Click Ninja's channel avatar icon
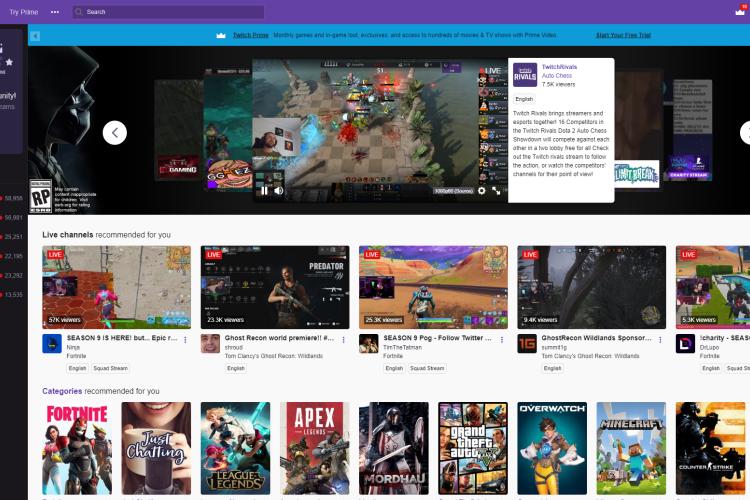The height and width of the screenshot is (500, 750). [x=52, y=344]
